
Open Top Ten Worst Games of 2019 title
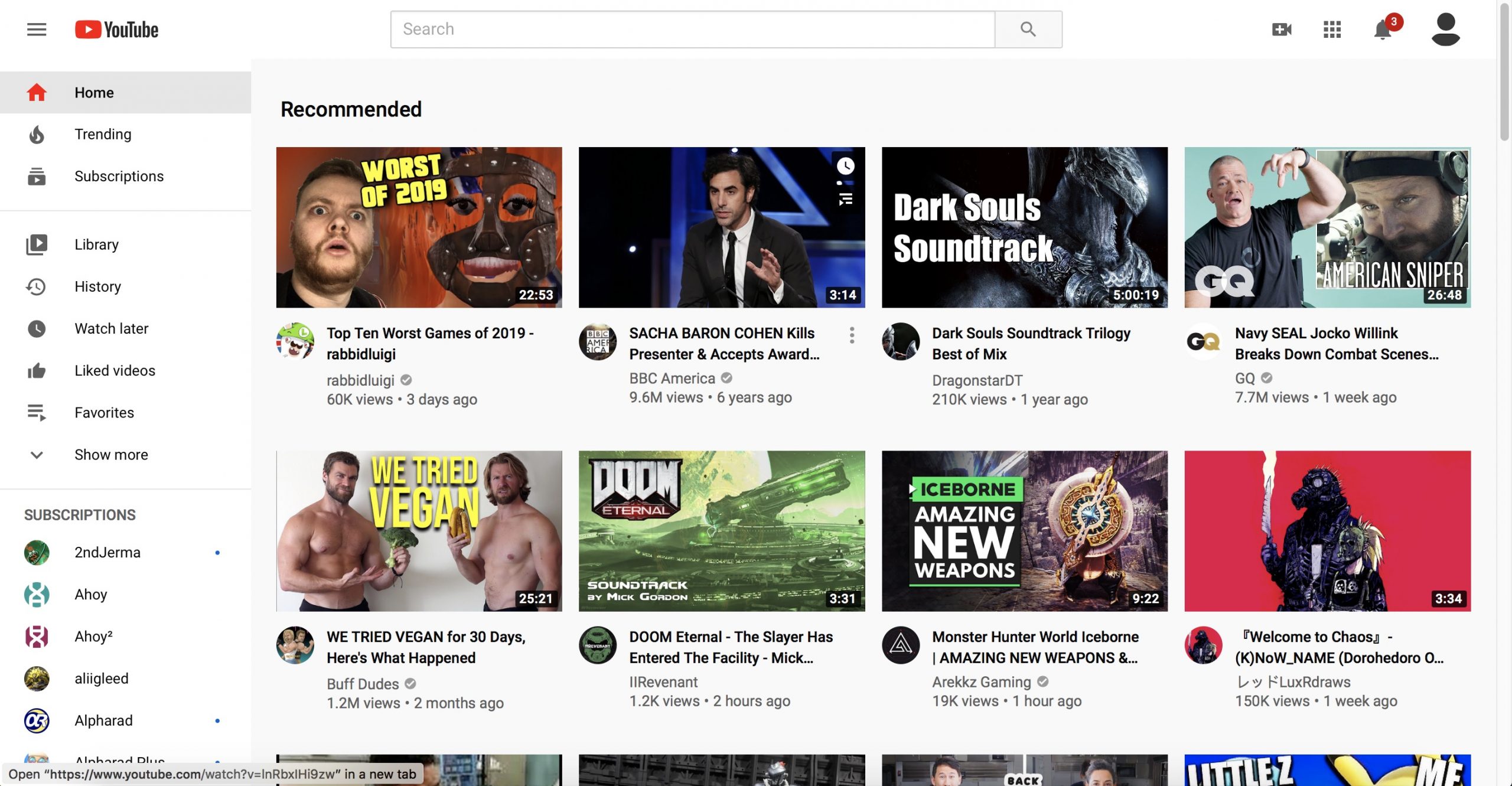tap(430, 344)
